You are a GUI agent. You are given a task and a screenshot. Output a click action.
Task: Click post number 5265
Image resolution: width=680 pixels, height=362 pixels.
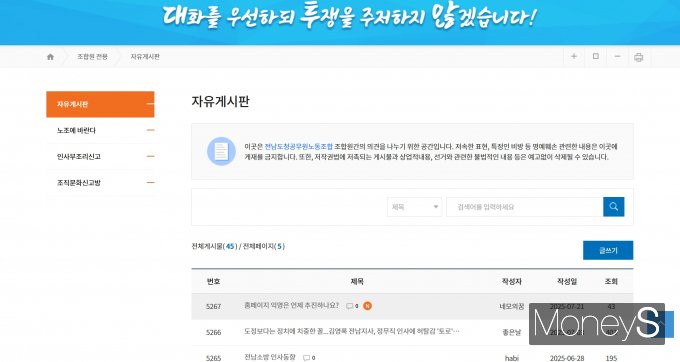[x=213, y=358]
